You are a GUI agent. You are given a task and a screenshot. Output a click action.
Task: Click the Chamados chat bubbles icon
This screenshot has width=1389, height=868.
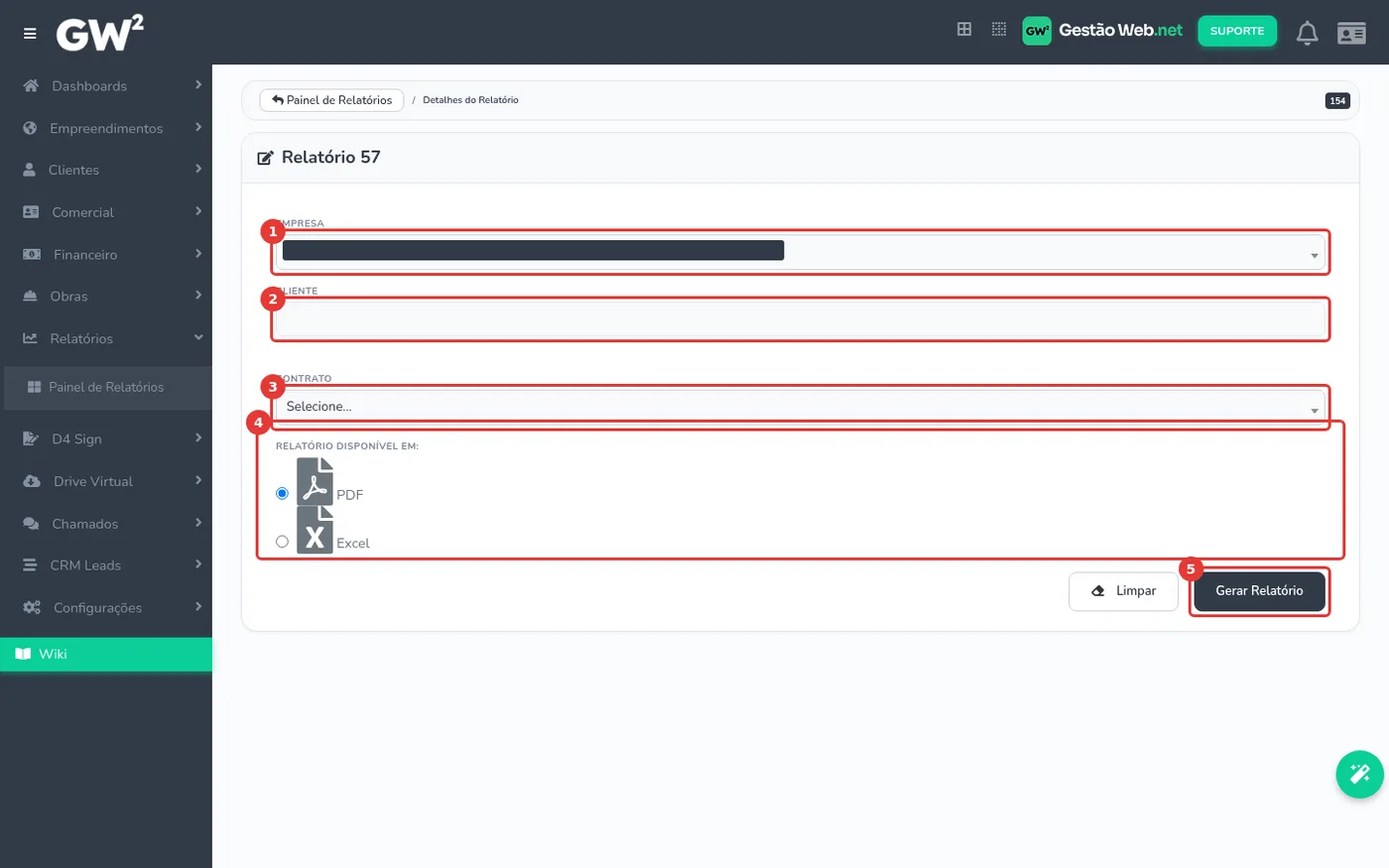[31, 524]
